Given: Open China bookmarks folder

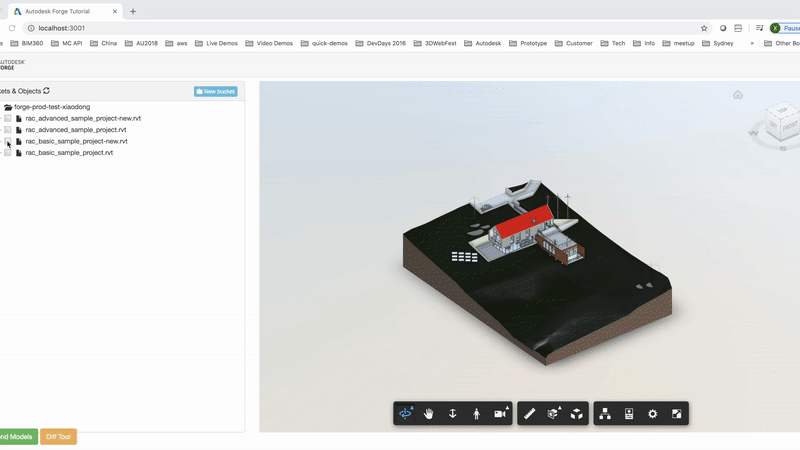Looking at the screenshot, I should click(x=104, y=43).
